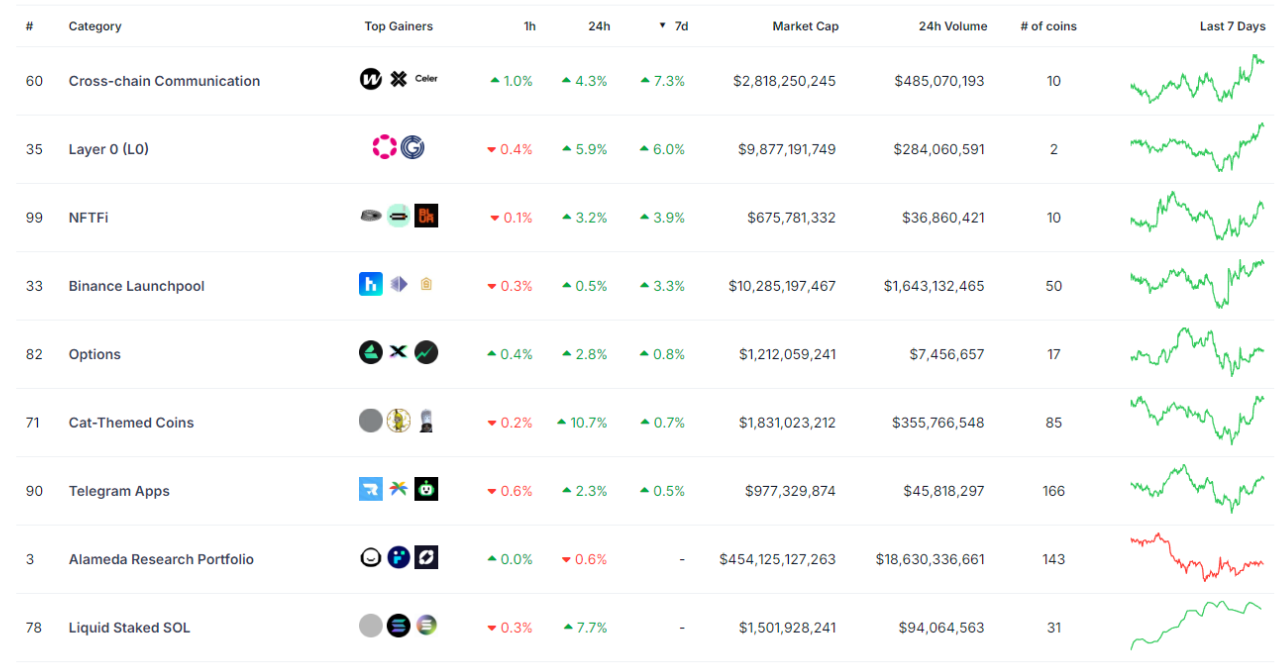The height and width of the screenshot is (666, 1284).
Task: Sort by the 24h Volume column header
Action: click(952, 26)
